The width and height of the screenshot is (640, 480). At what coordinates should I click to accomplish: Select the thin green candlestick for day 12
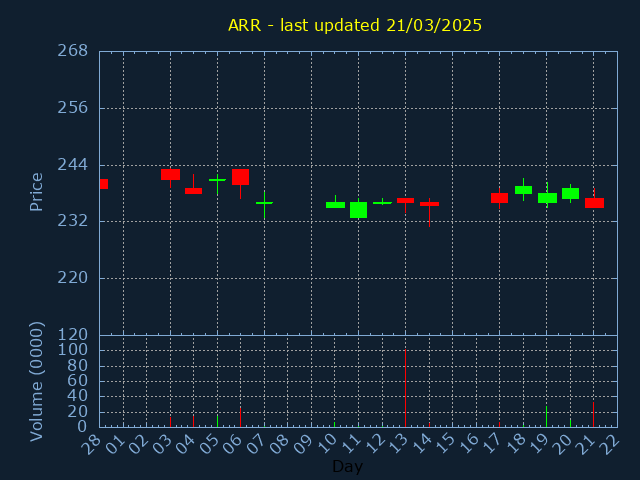382,203
